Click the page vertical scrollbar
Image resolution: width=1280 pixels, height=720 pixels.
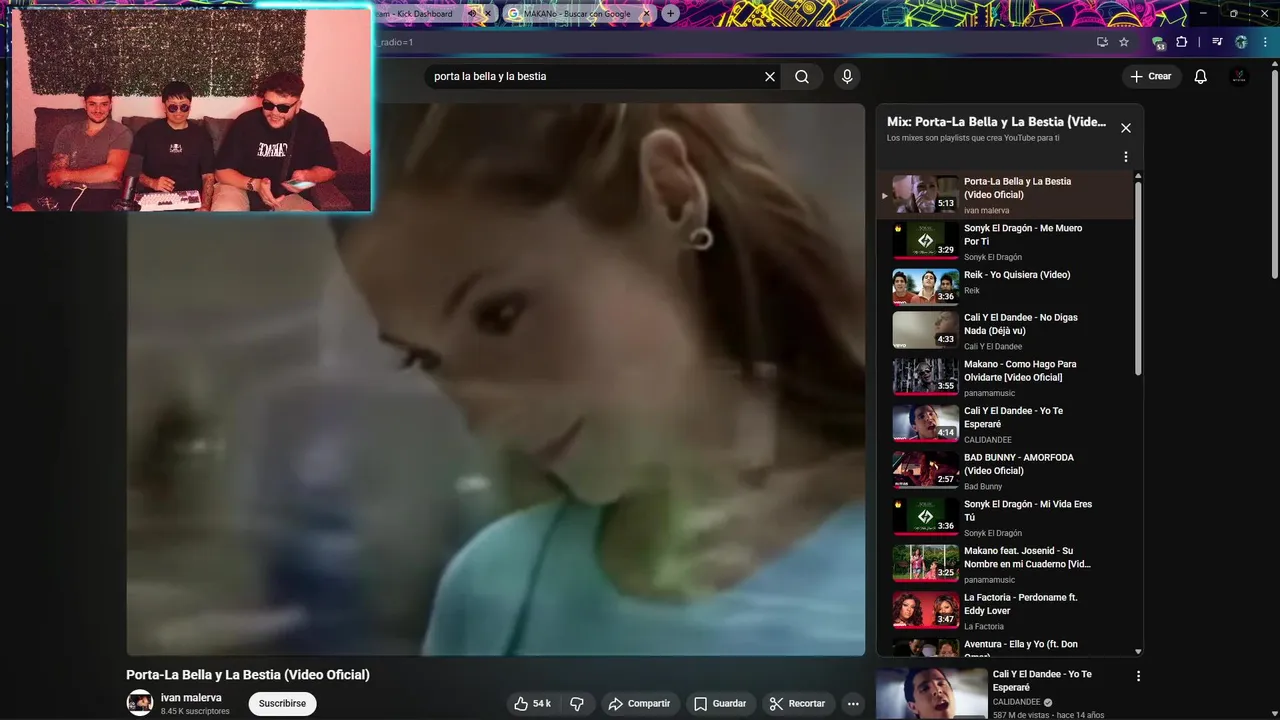(1273, 175)
